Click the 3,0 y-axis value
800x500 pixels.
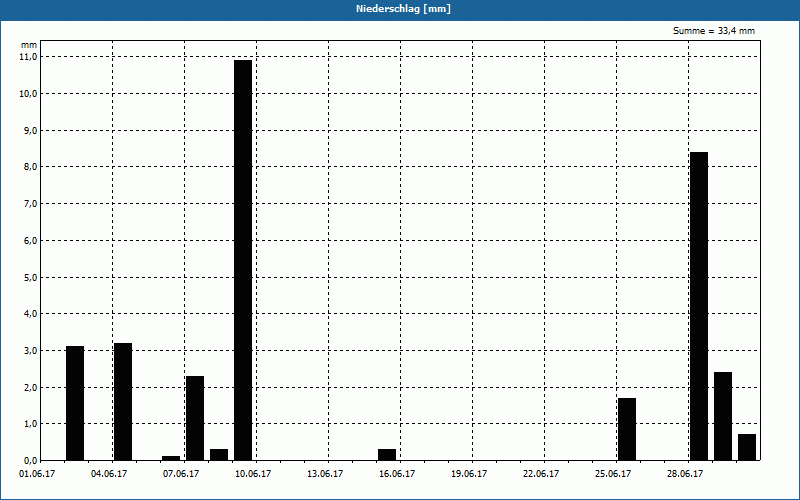click(x=31, y=351)
